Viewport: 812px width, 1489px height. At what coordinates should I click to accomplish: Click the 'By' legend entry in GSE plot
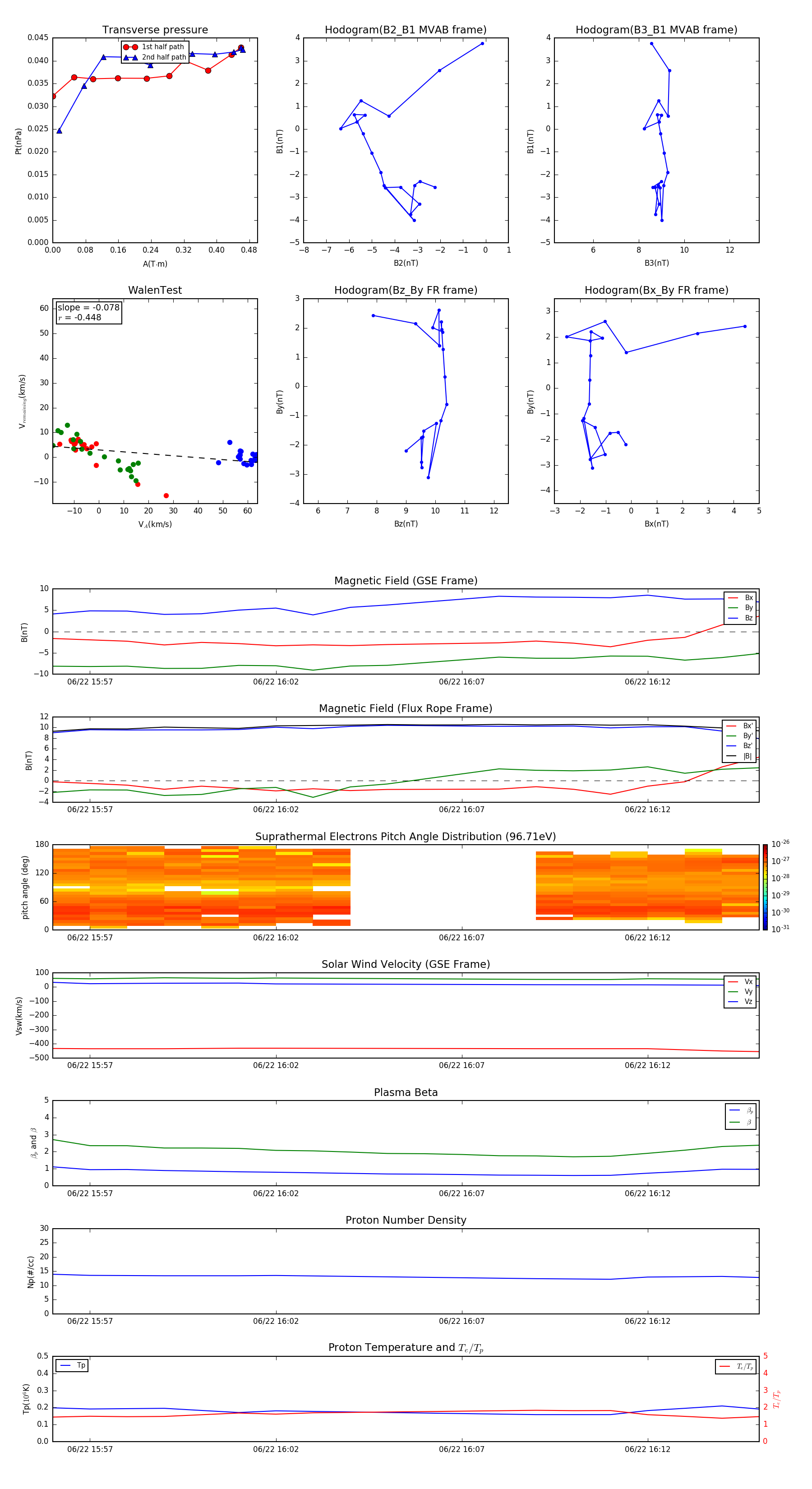coord(740,607)
